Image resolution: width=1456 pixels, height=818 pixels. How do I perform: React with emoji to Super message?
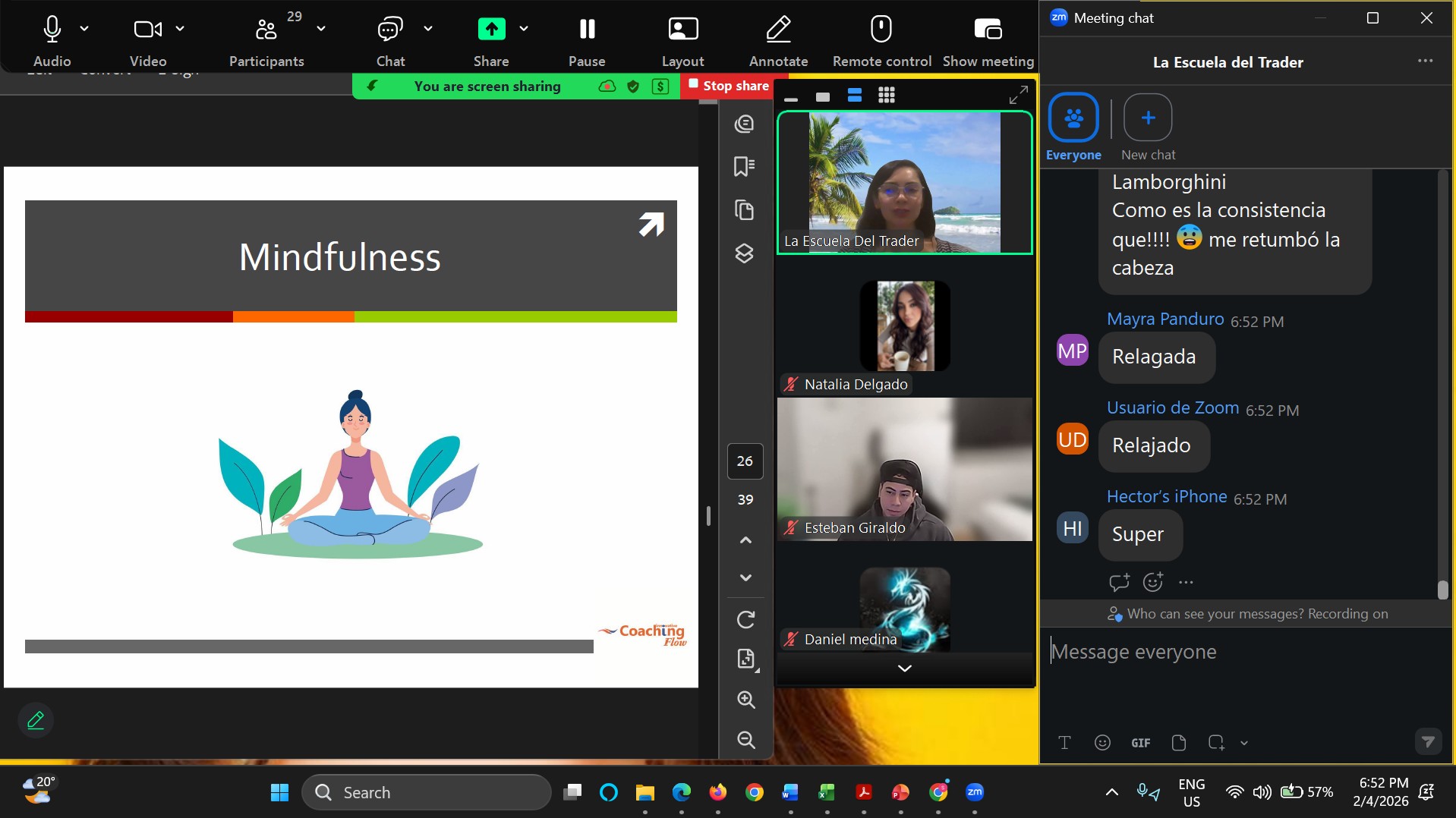coord(1152,582)
